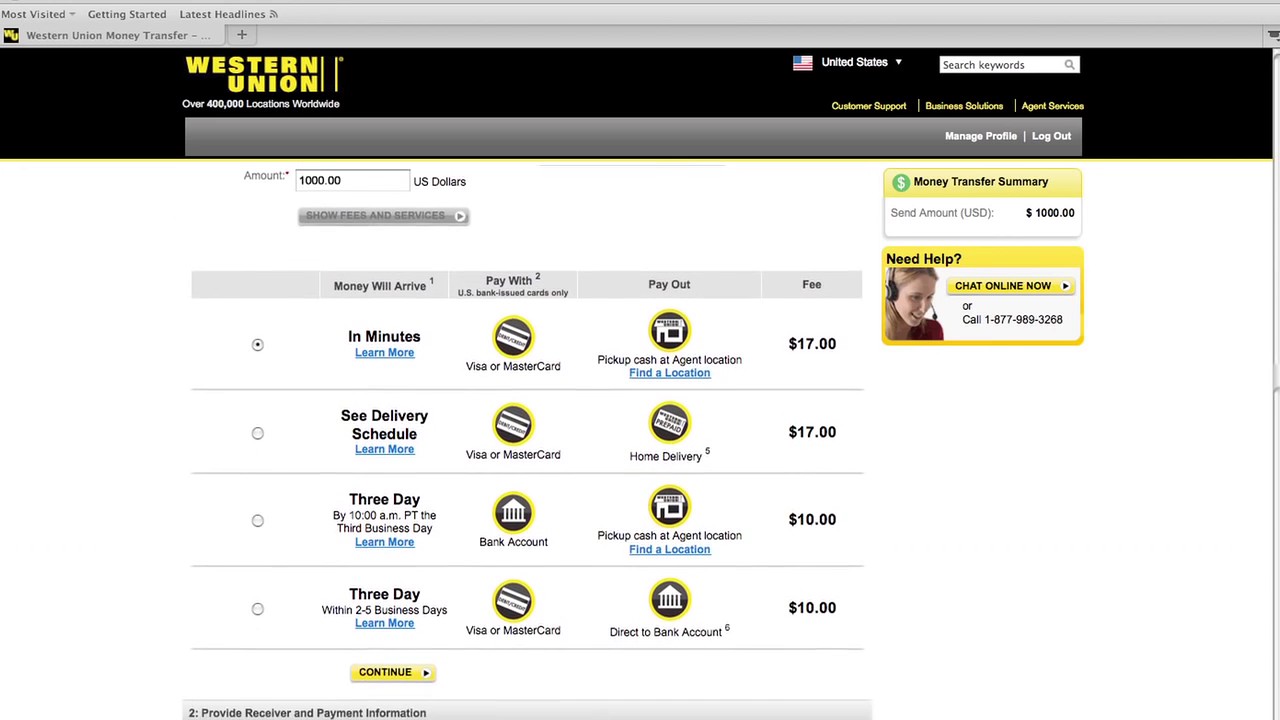Click the Pay With column header
Image resolution: width=1280 pixels, height=720 pixels.
(x=513, y=285)
